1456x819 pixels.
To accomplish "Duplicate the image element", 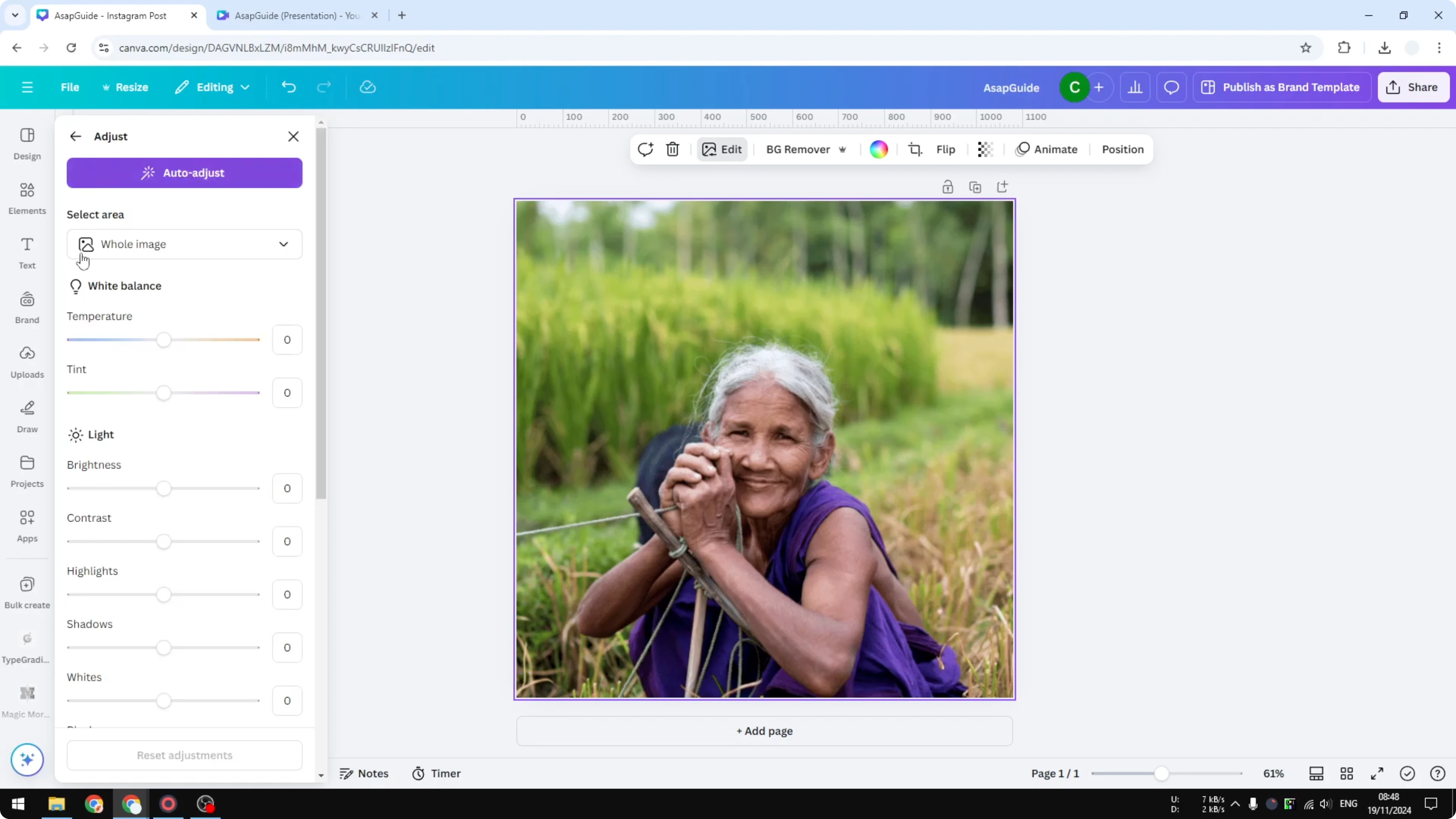I will 975,186.
